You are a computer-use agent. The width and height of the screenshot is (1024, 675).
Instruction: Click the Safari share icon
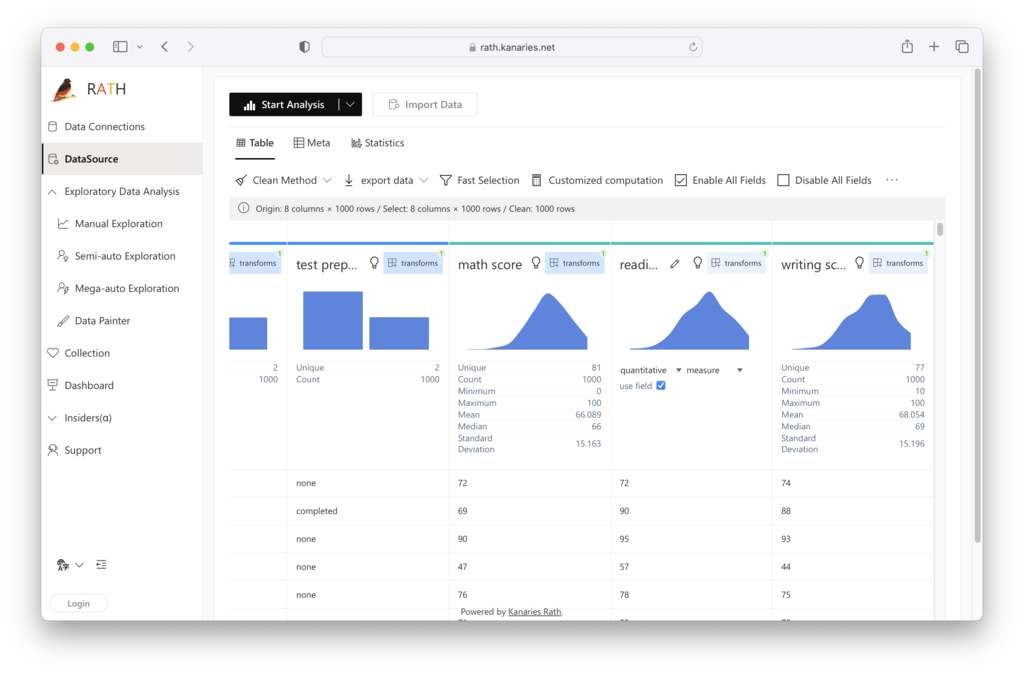click(x=907, y=47)
